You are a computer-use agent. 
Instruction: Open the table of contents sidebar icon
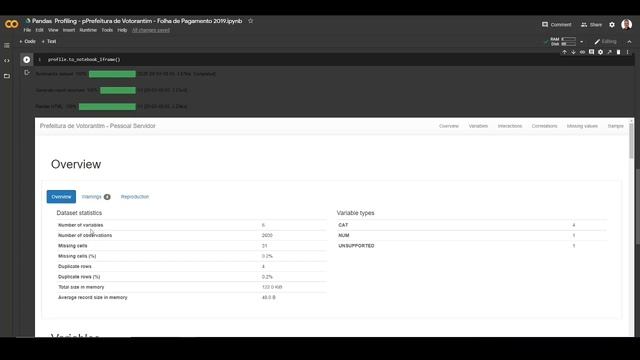[x=7, y=45]
